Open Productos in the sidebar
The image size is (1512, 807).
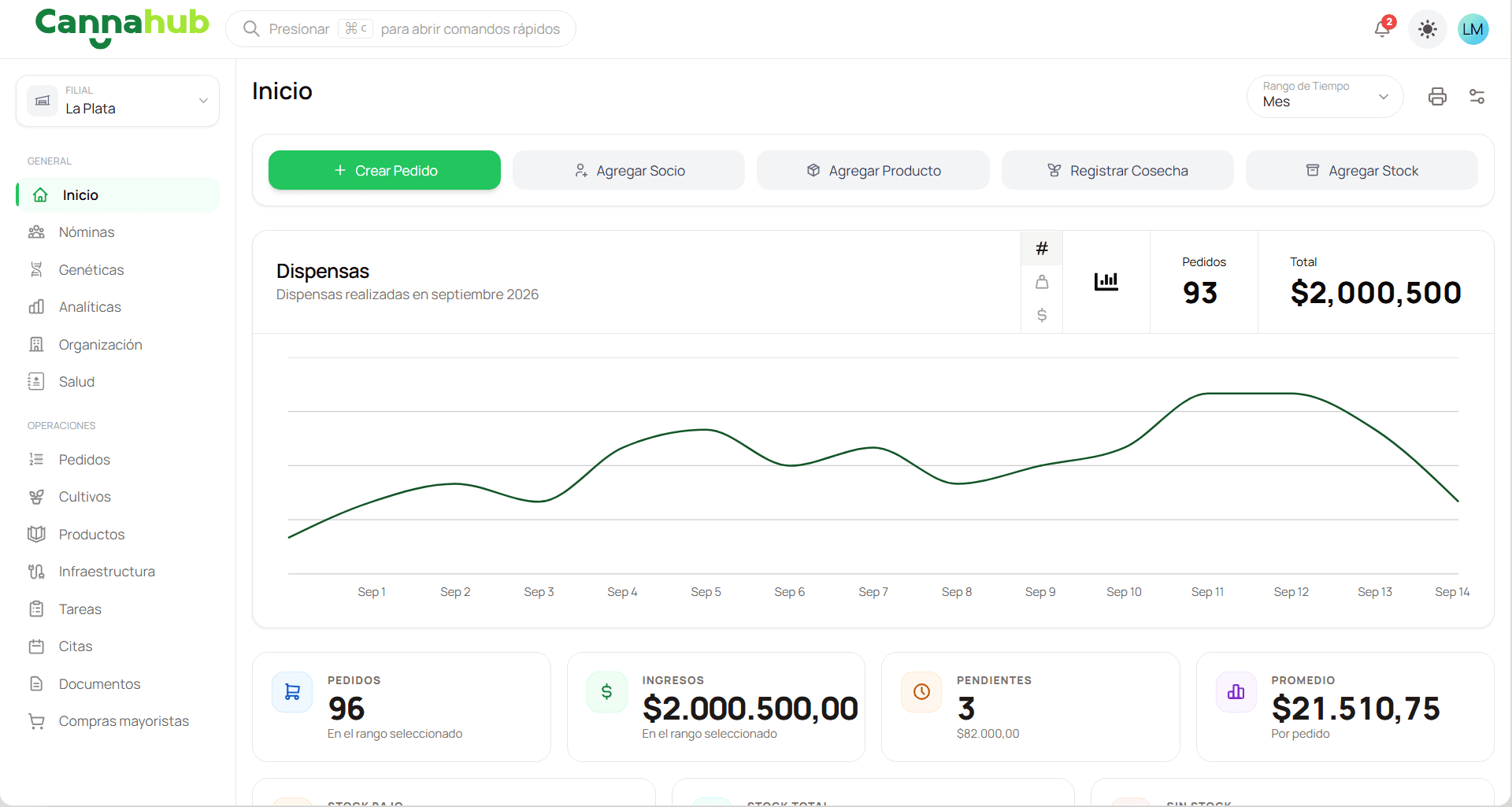pyautogui.click(x=117, y=535)
